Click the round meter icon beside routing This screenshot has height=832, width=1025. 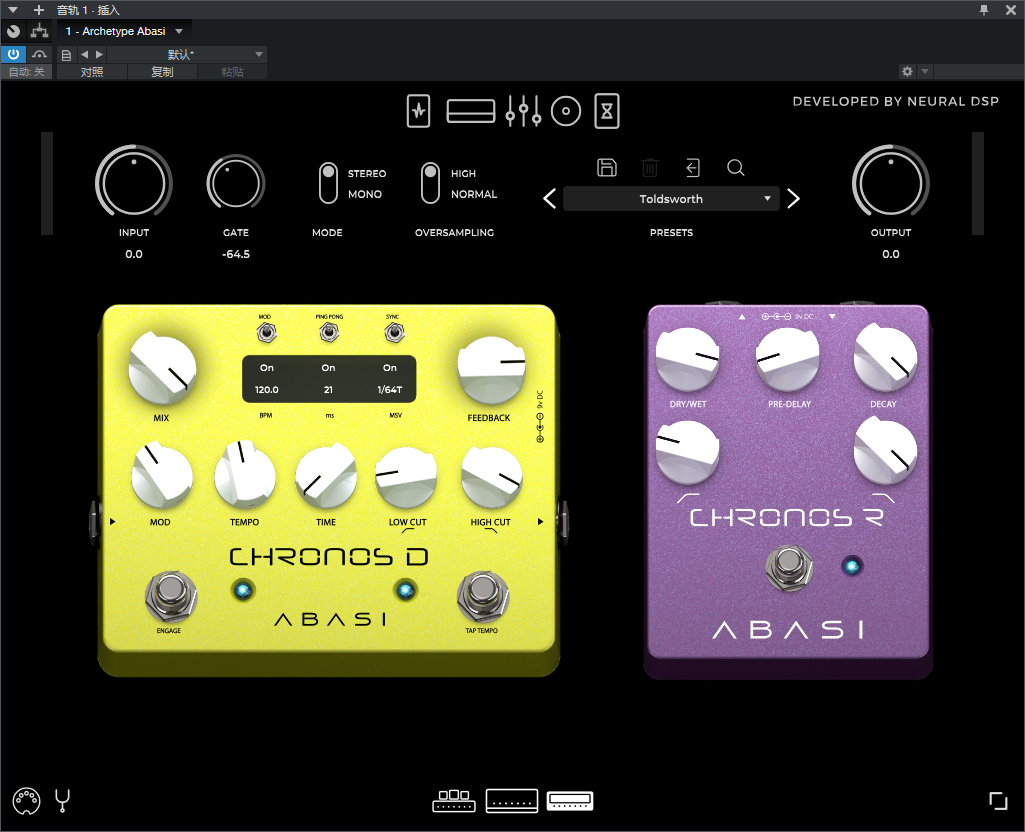13,31
